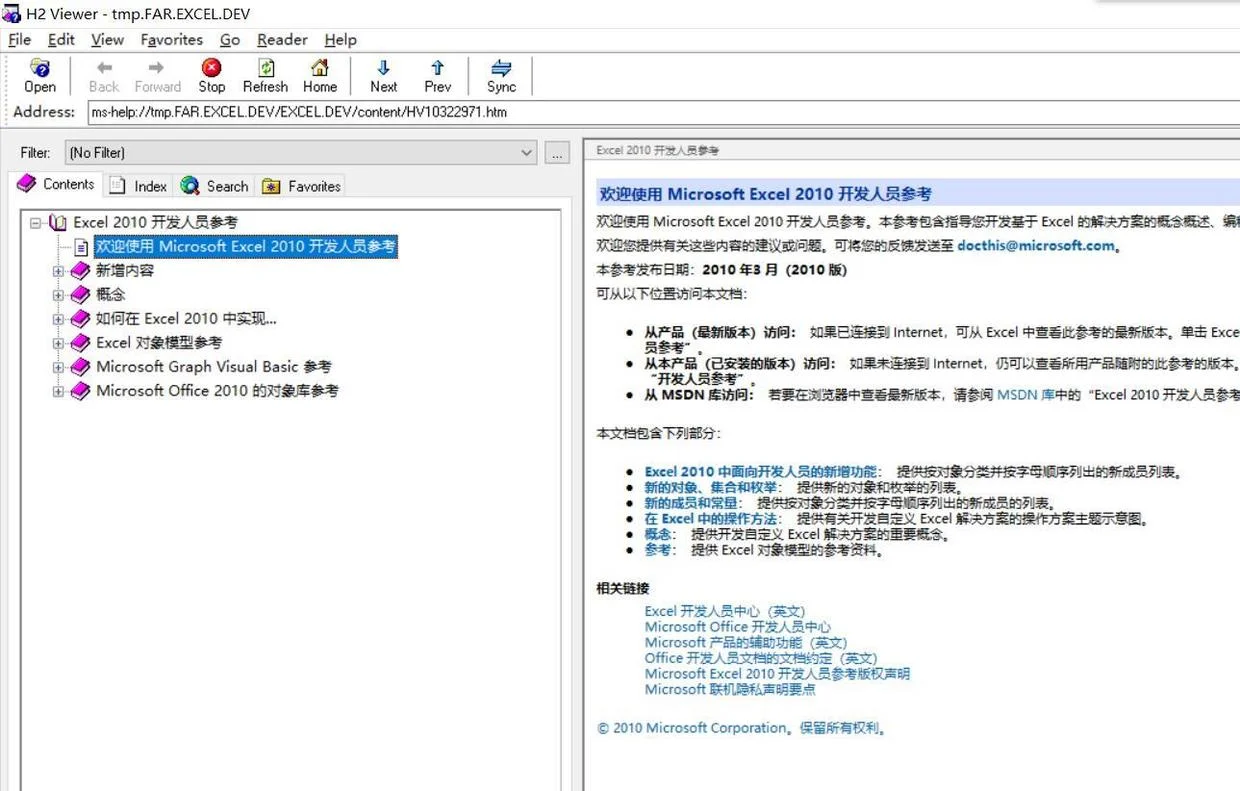Expand the Excel 对象模型参考 node
Viewport: 1240px width, 791px height.
pos(58,343)
